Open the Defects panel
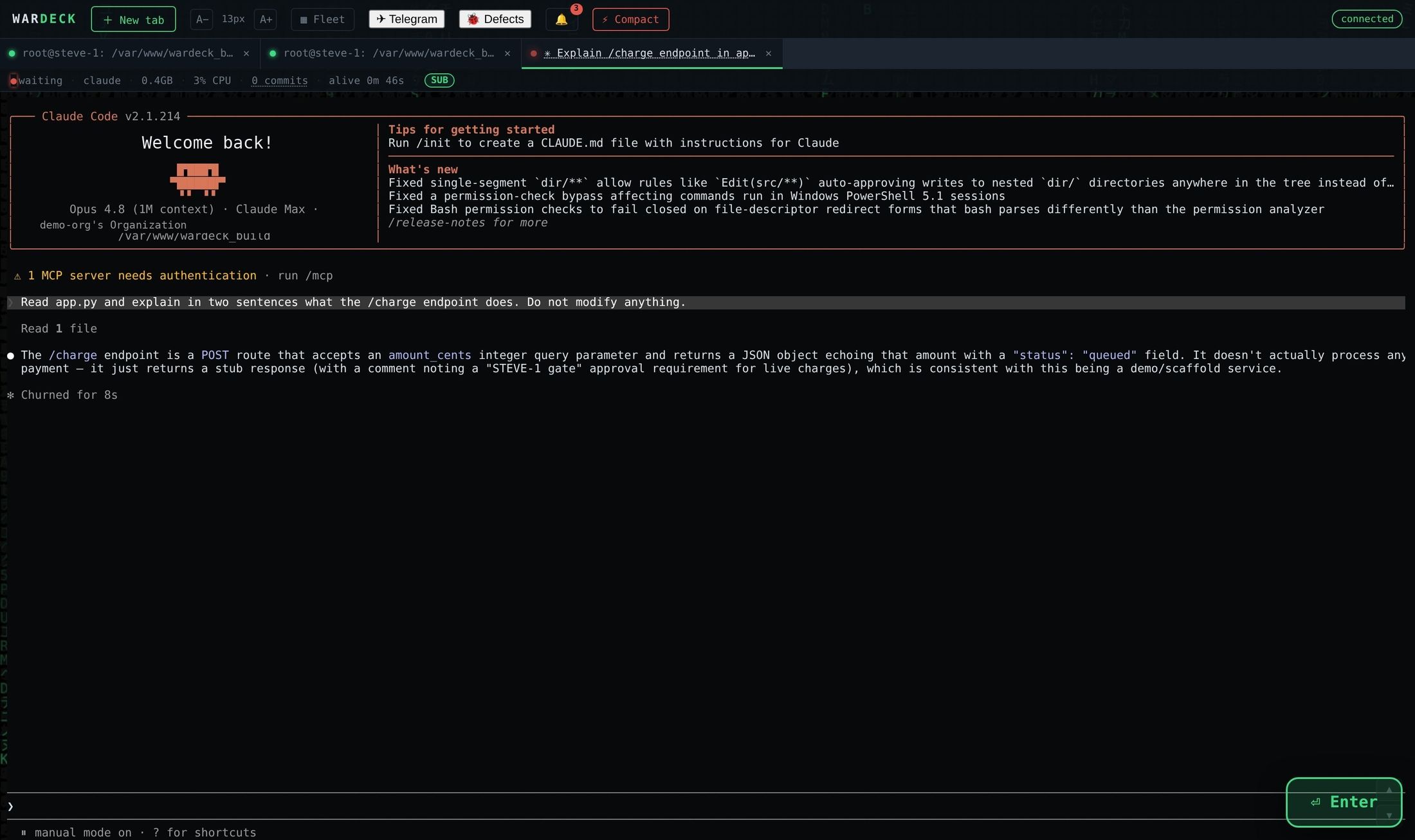The height and width of the screenshot is (840, 1415). [x=495, y=19]
